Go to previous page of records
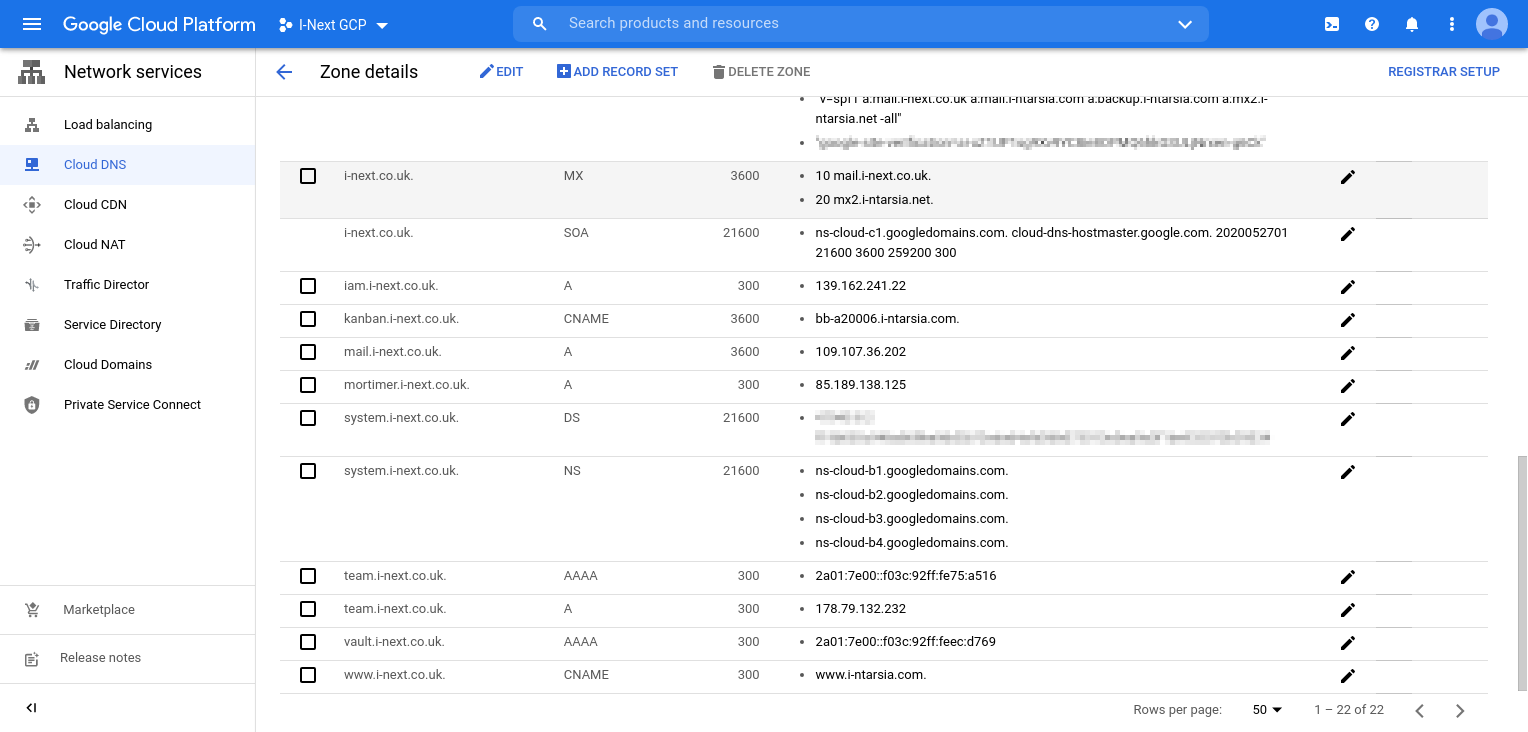 [x=1420, y=711]
